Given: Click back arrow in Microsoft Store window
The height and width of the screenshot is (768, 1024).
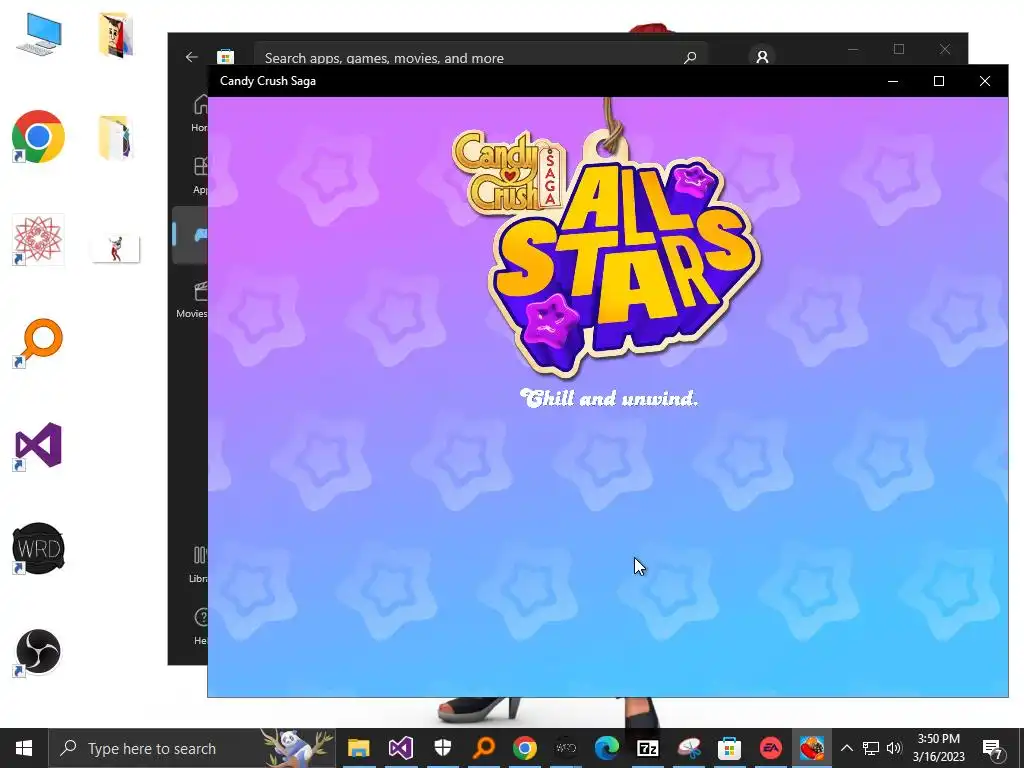Looking at the screenshot, I should 191,57.
